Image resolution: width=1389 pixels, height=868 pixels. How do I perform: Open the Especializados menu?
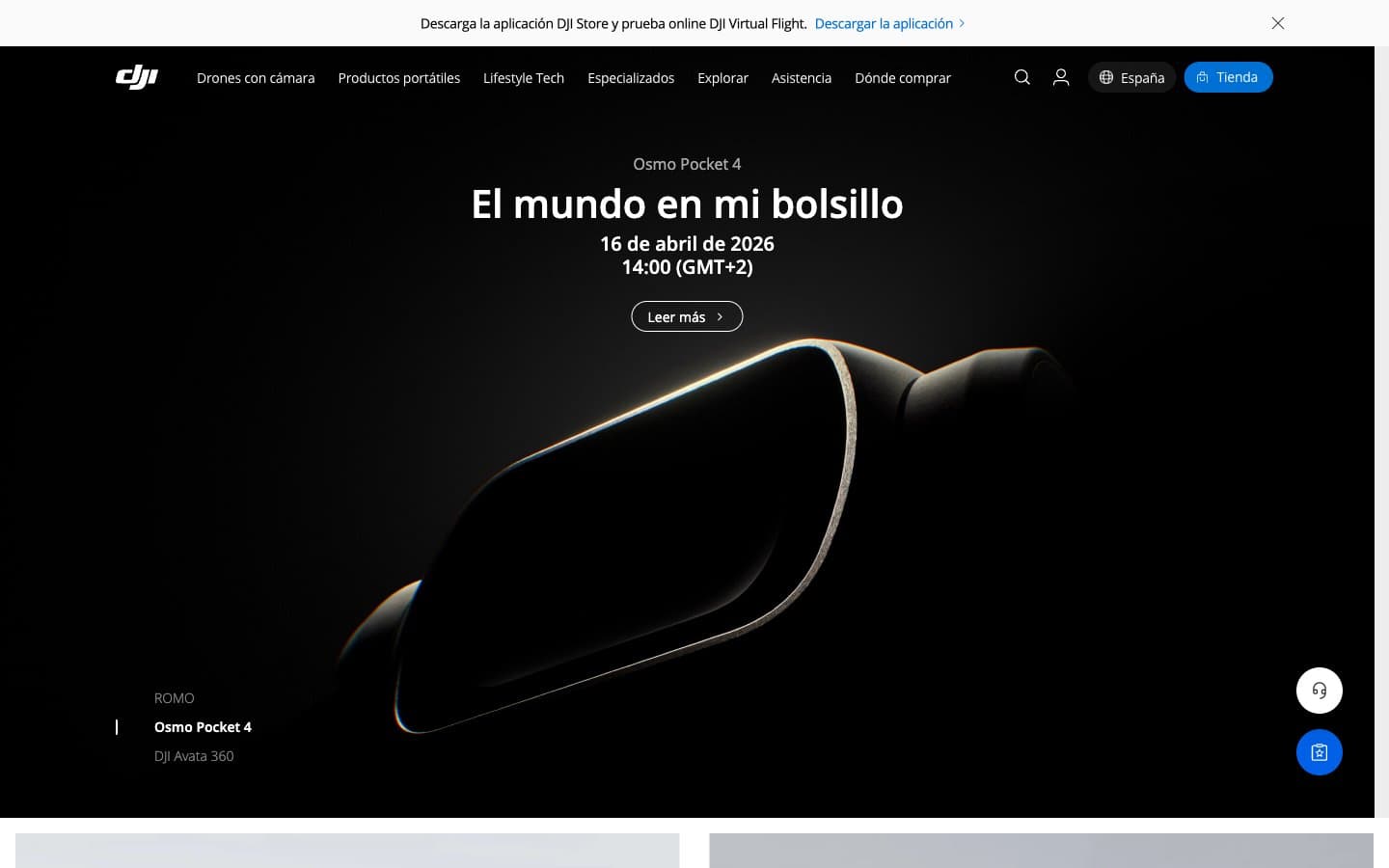(631, 78)
